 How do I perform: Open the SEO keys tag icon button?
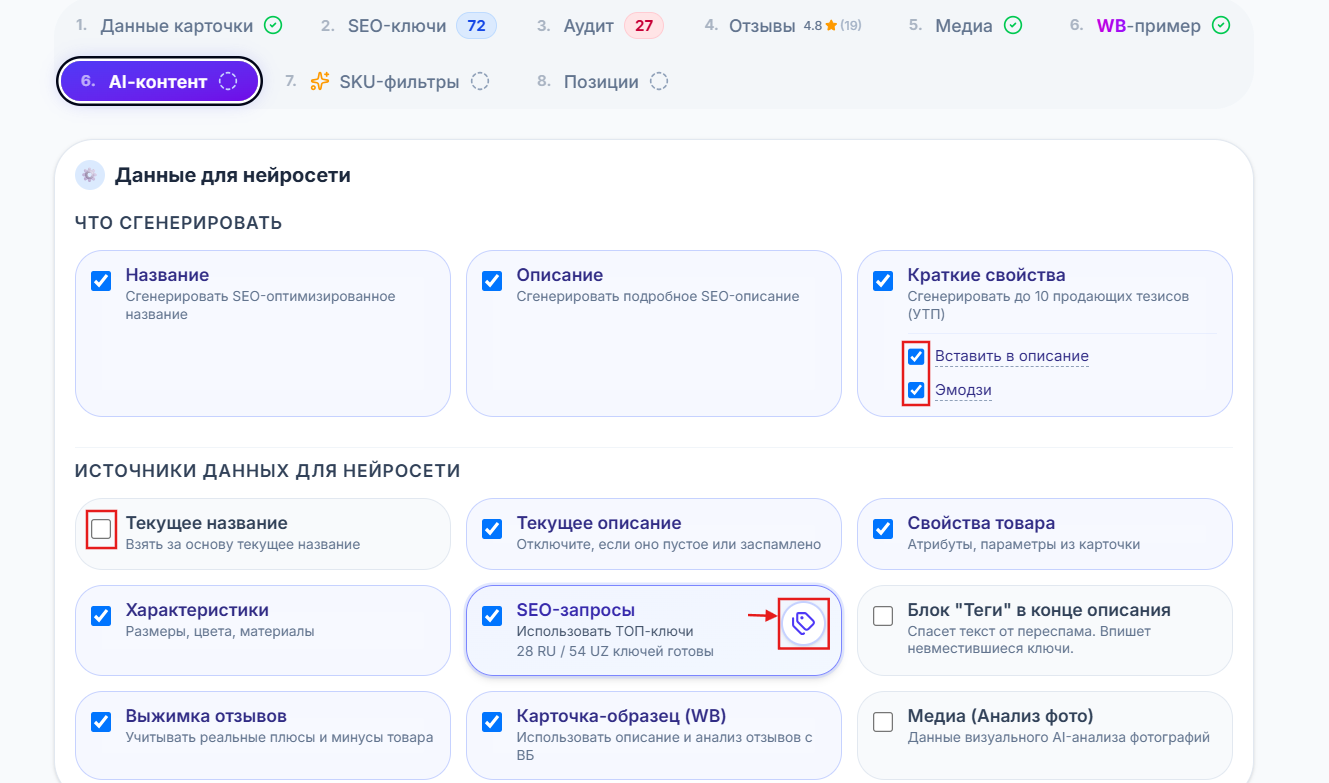(x=804, y=623)
